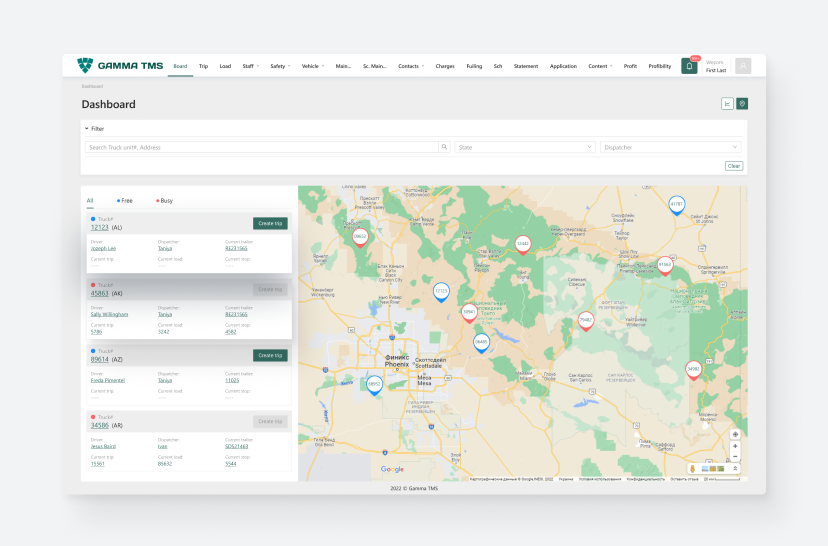Click the search magnifier icon

(444, 147)
